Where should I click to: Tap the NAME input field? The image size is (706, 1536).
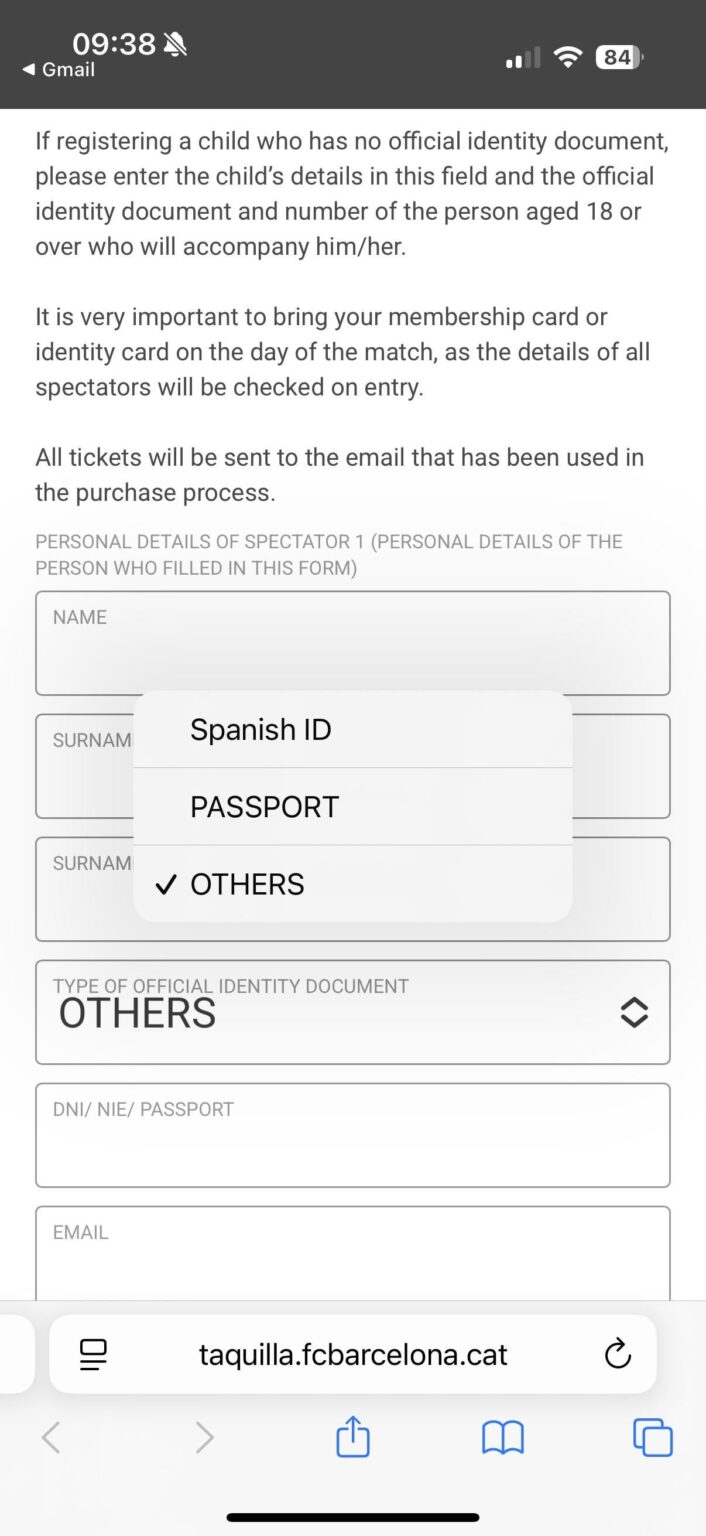click(352, 643)
